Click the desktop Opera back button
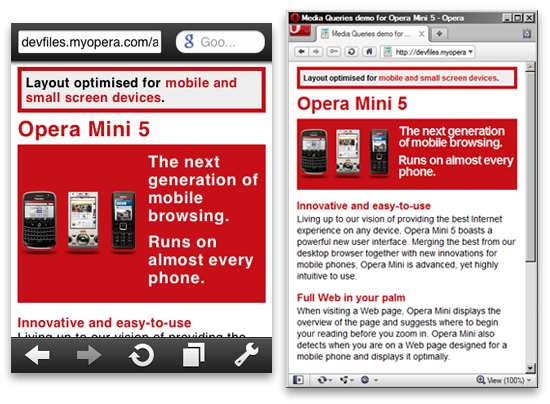This screenshot has width=550, height=404. [x=301, y=52]
